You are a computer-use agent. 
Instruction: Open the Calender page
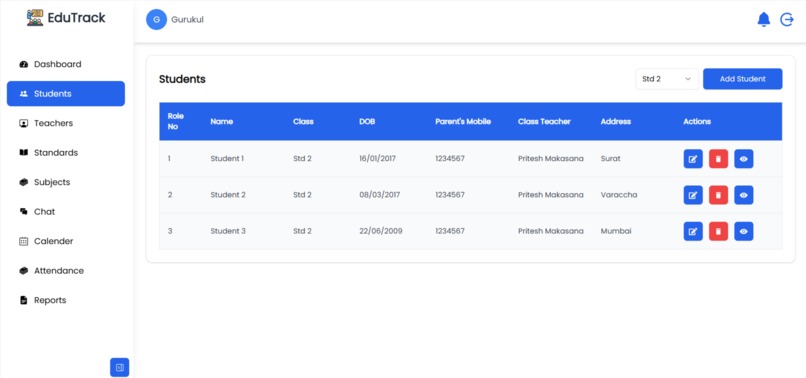click(66, 241)
